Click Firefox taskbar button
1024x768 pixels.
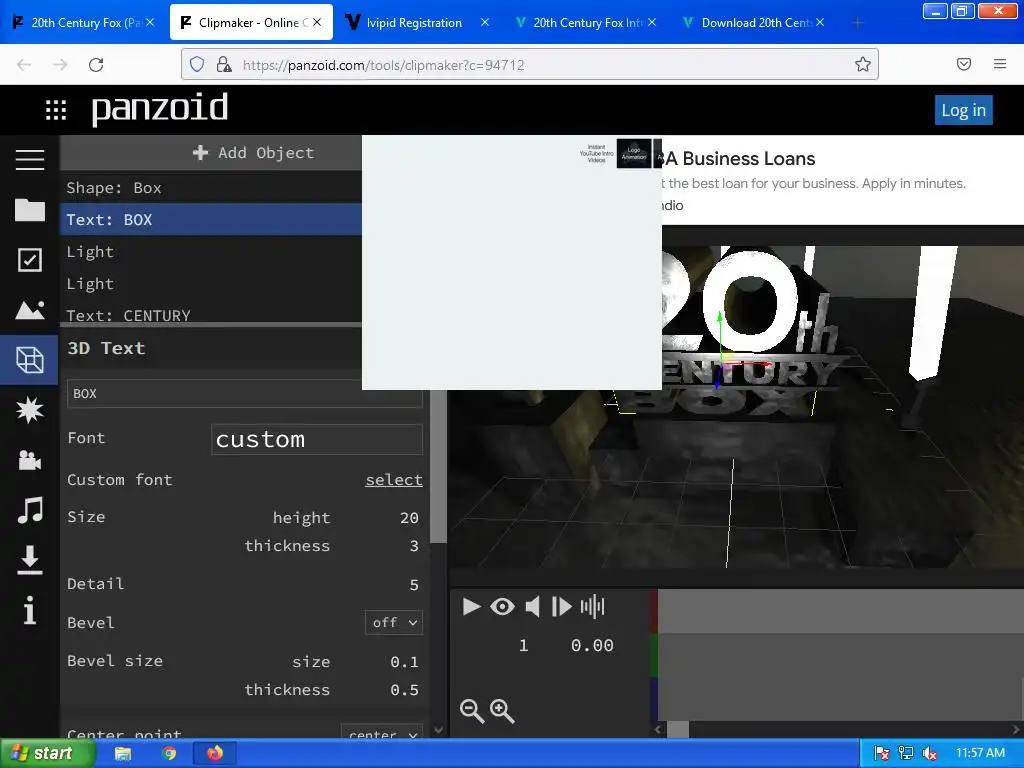point(215,754)
